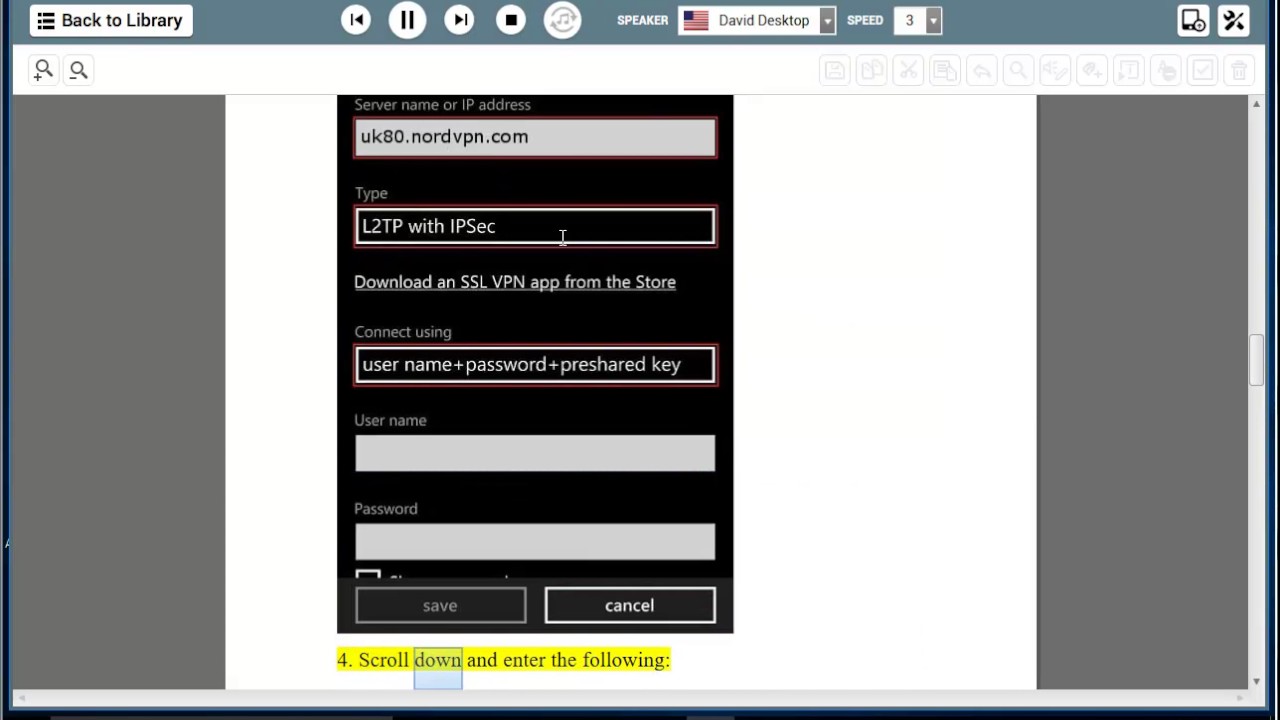
Task: Go back to the Library
Action: (x=111, y=20)
